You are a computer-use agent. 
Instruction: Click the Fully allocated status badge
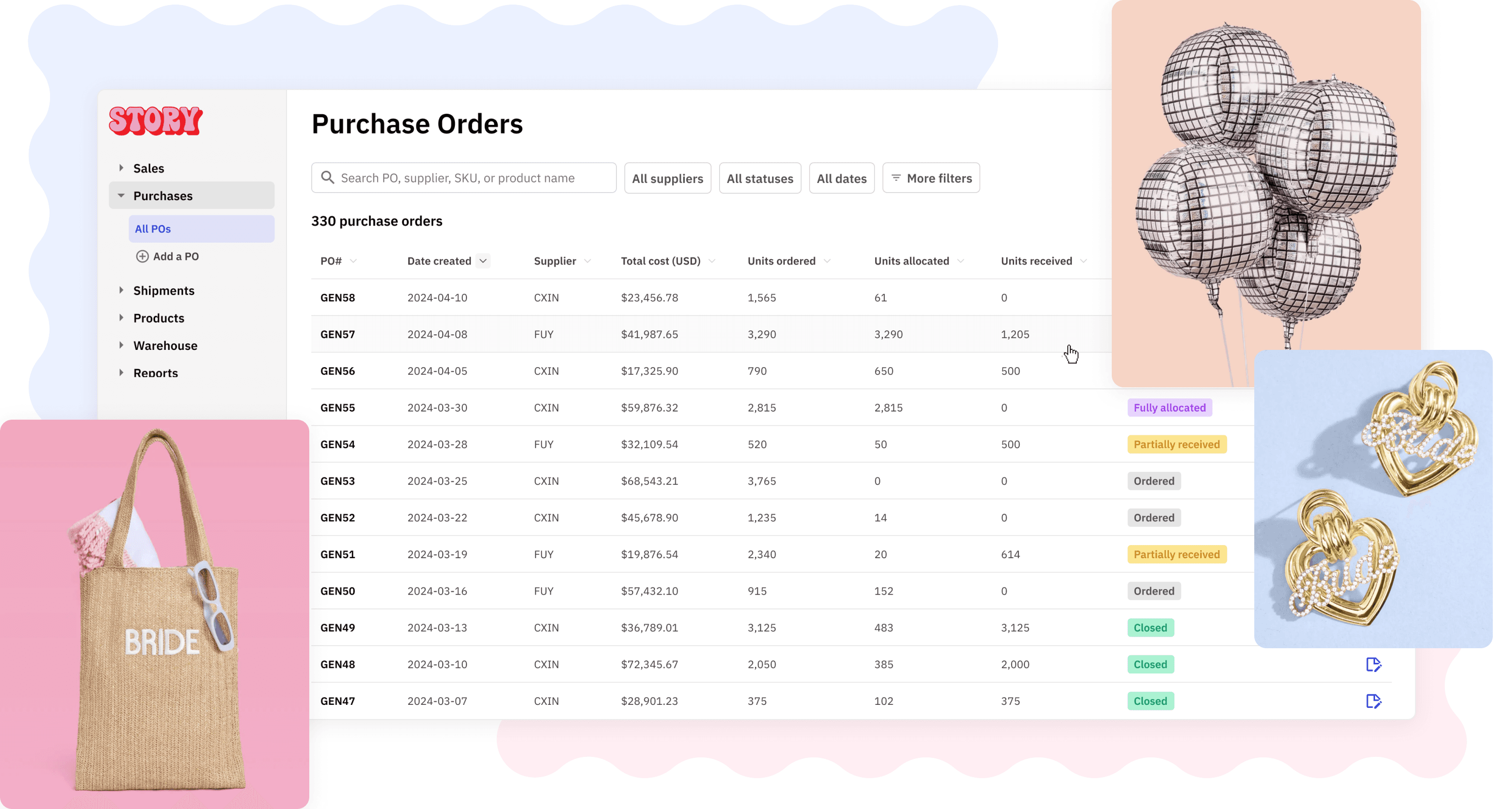1169,408
